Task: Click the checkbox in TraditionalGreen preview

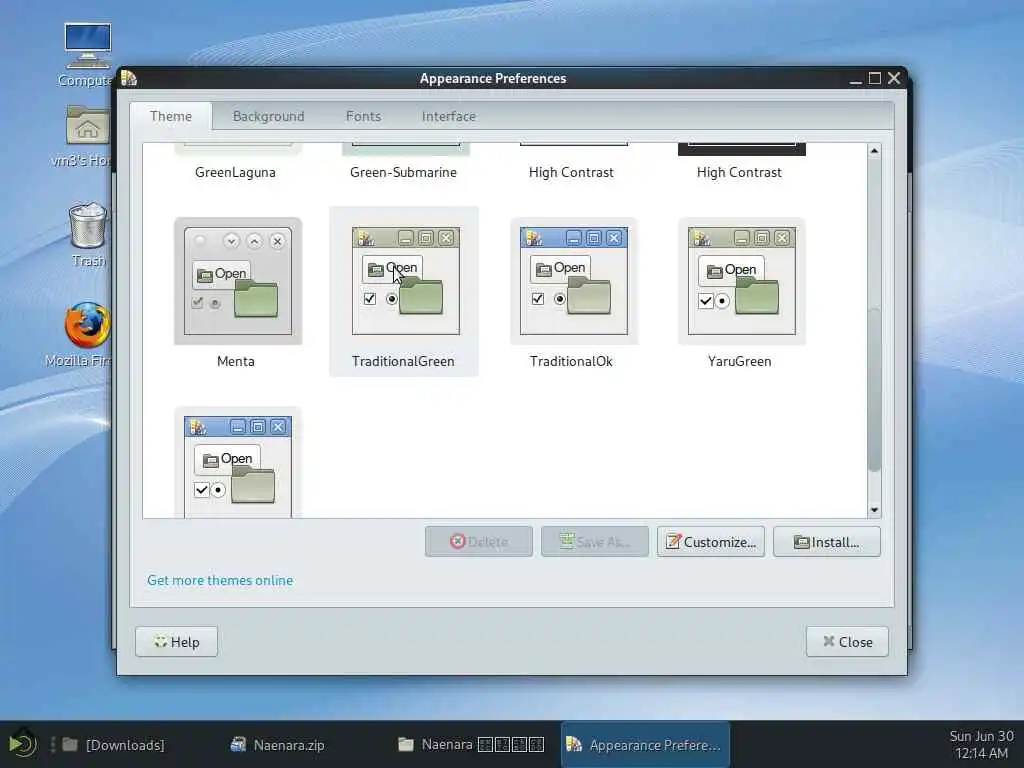Action: [x=370, y=299]
